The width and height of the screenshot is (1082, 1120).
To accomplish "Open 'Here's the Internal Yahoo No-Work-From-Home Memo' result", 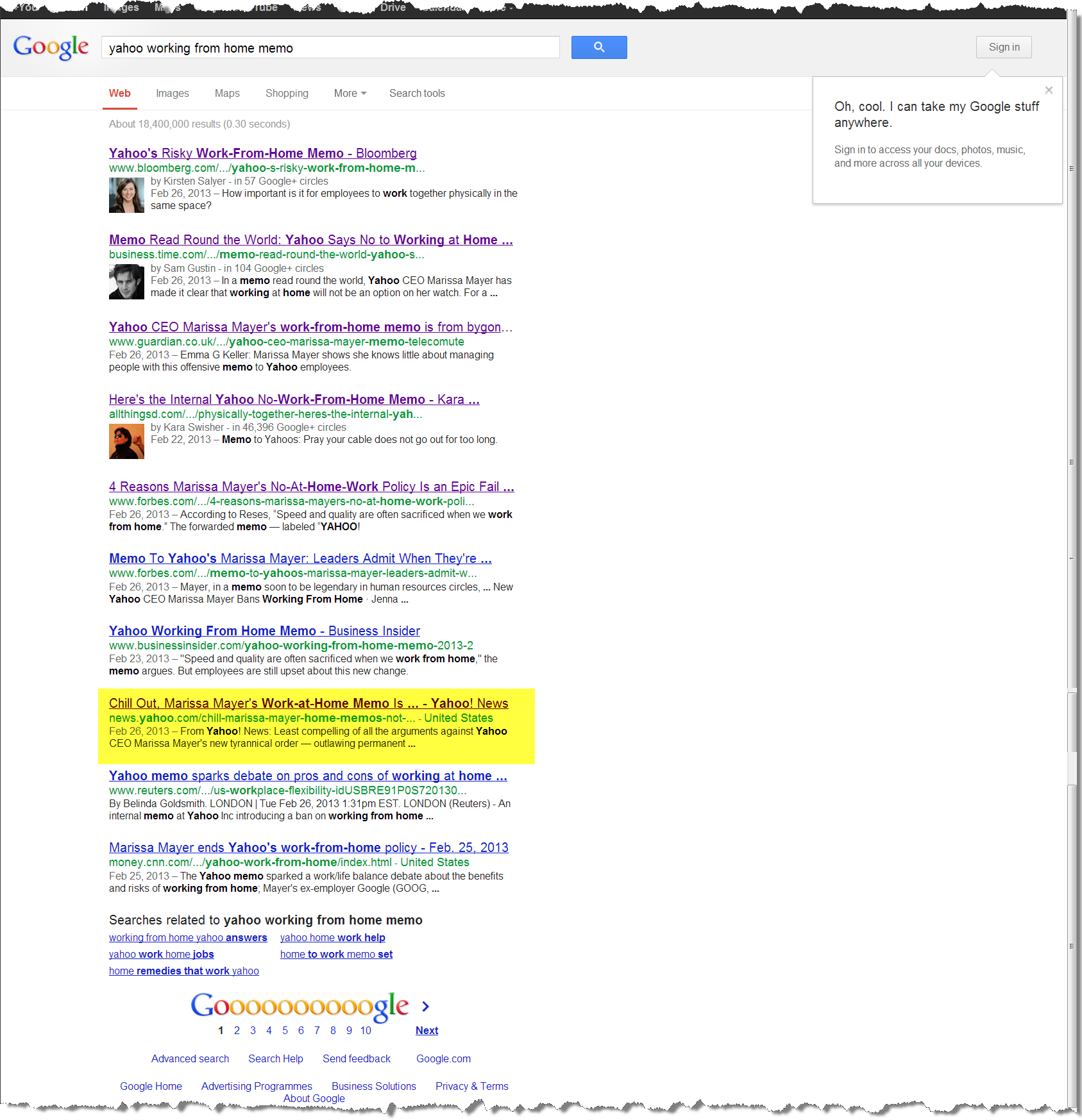I will click(x=294, y=399).
